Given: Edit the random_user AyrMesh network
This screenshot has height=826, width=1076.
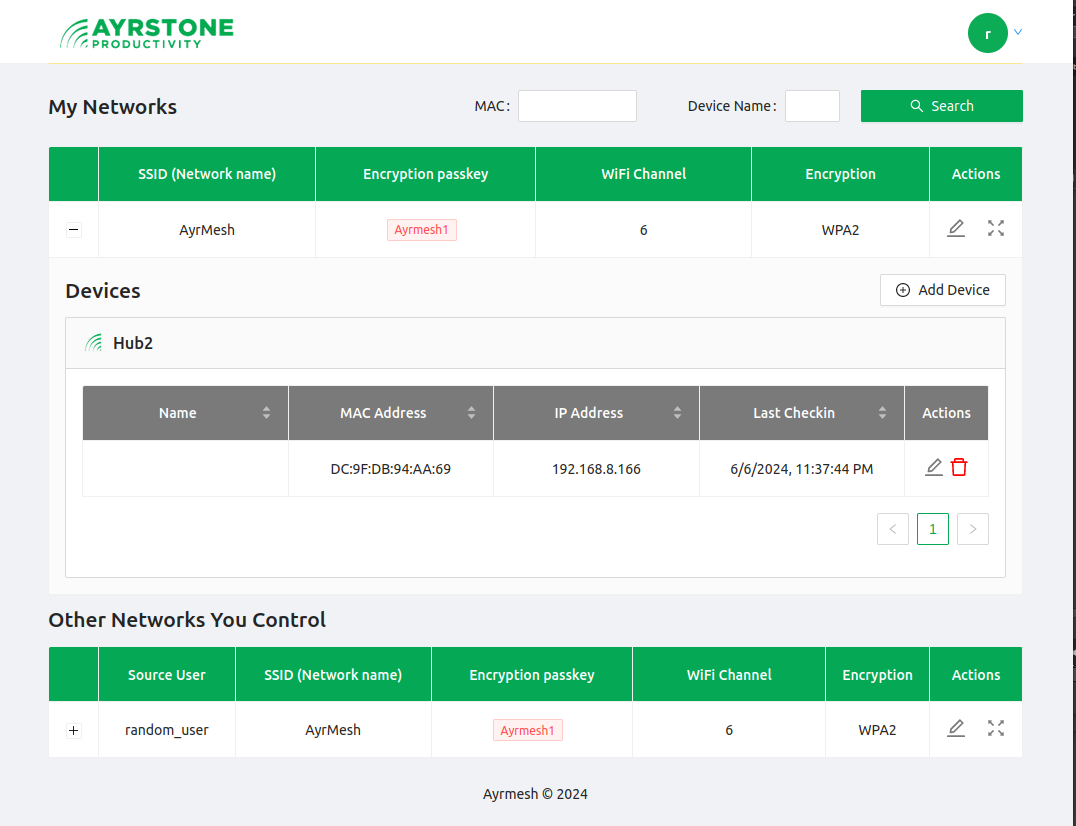Looking at the screenshot, I should point(956,729).
